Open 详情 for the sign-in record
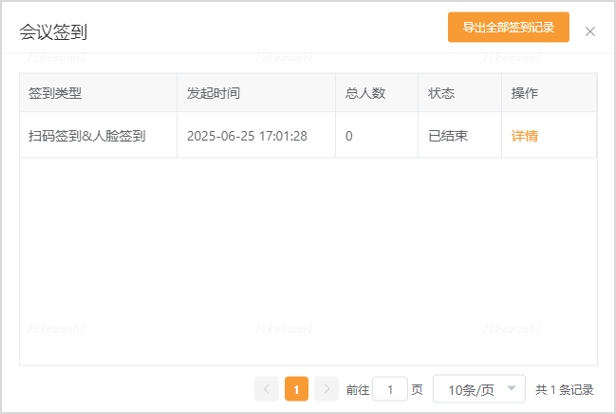Screen dimensions: 616x414 pos(524,136)
